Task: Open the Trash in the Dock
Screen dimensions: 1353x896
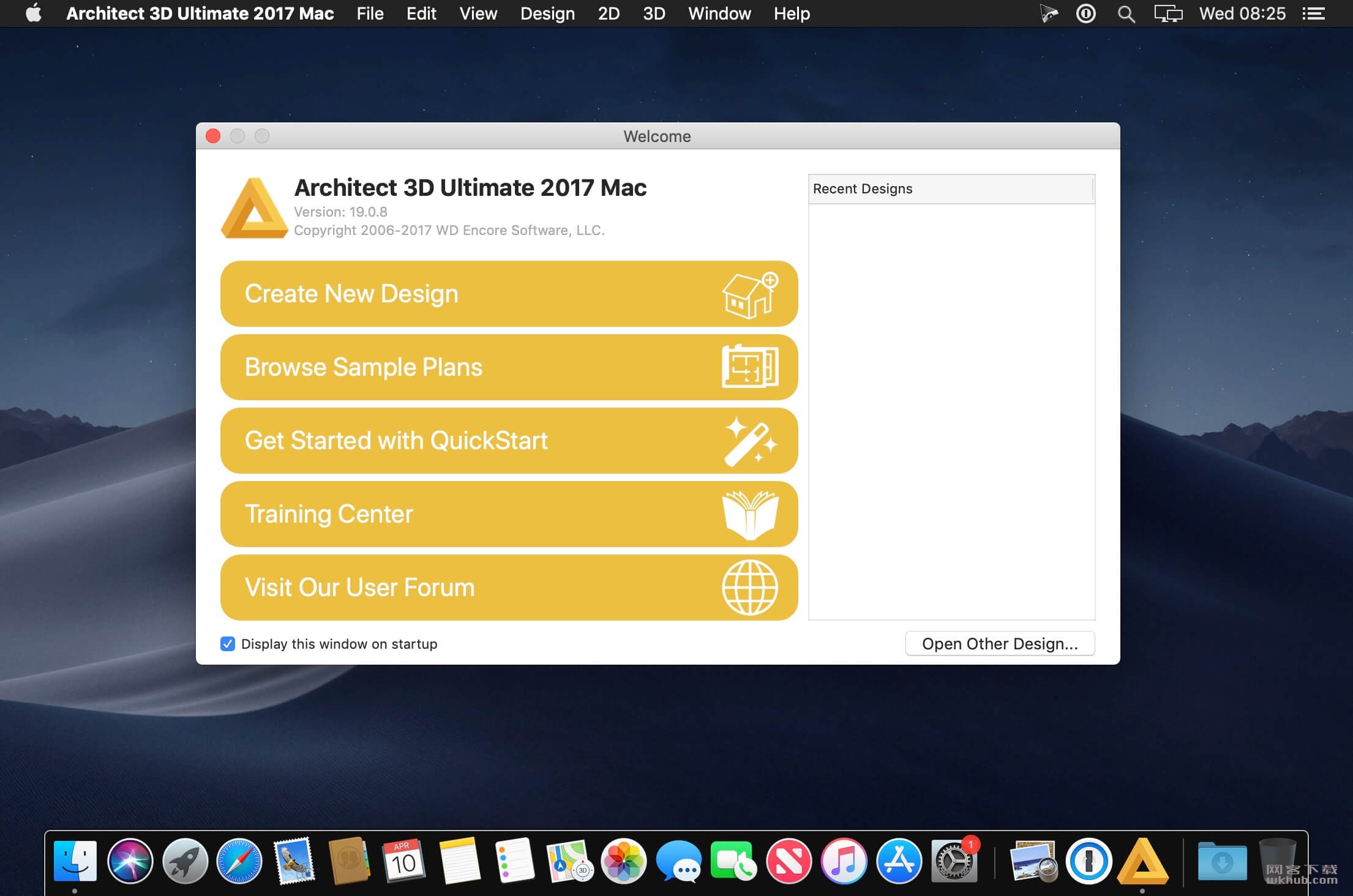Action: pos(1278,861)
